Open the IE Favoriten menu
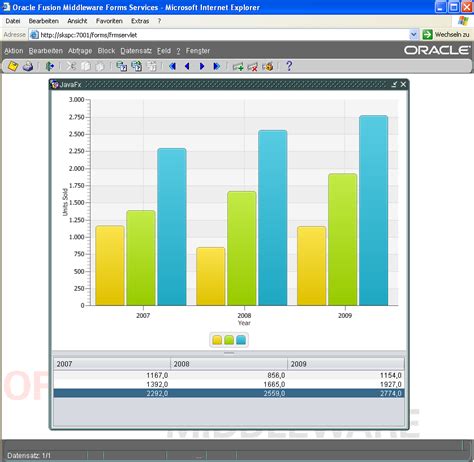Screen dimensions: 474x462 109,21
